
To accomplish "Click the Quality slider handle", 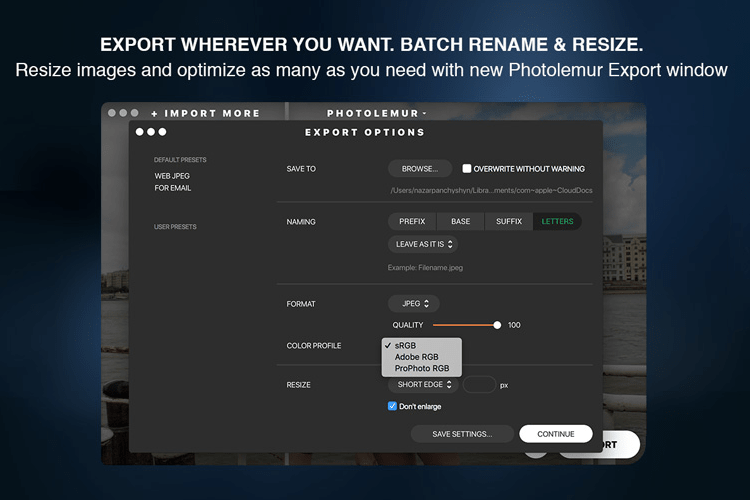I will tap(497, 325).
